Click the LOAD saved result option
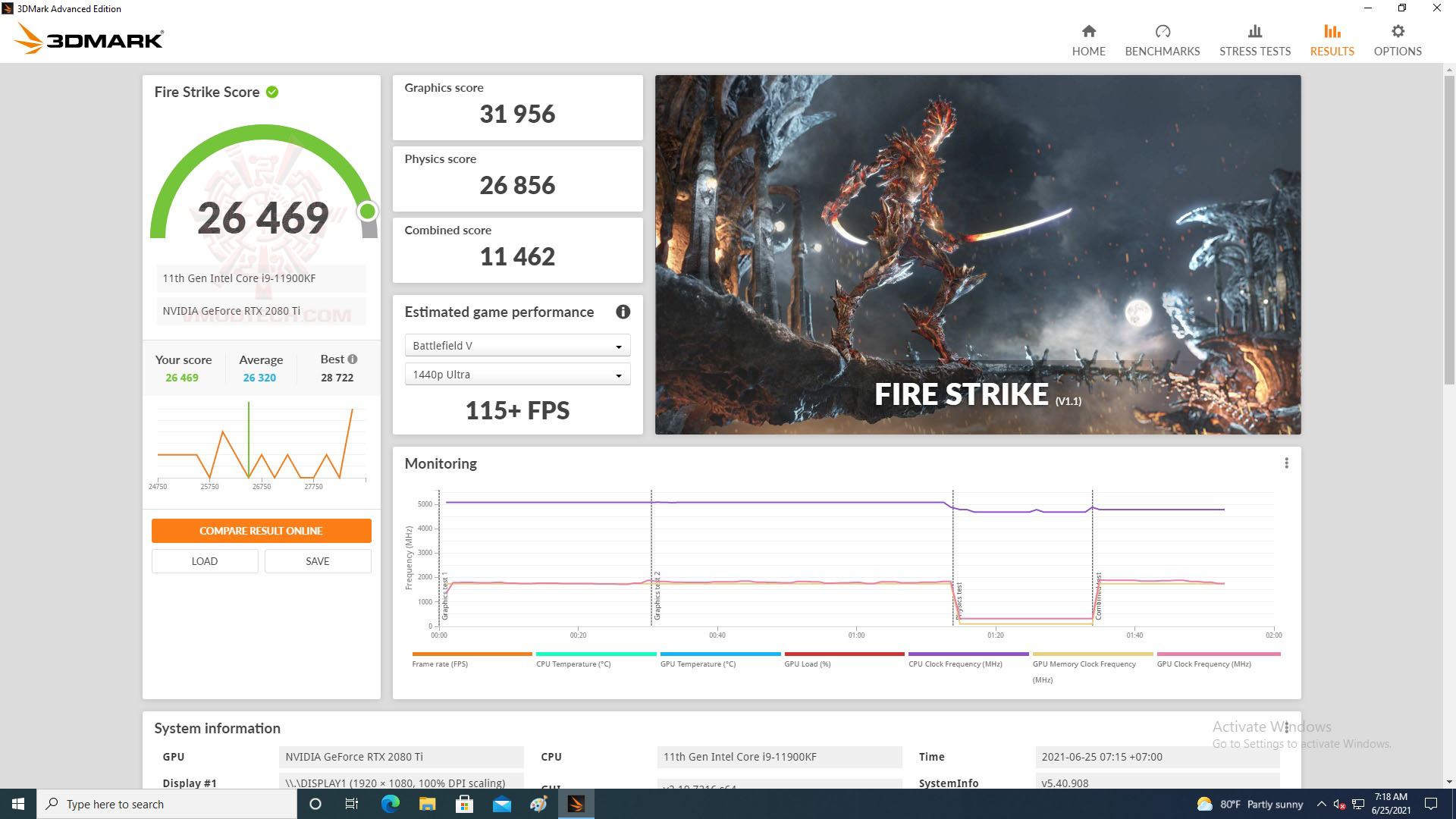Screen dimensions: 1456x819 tap(205, 561)
